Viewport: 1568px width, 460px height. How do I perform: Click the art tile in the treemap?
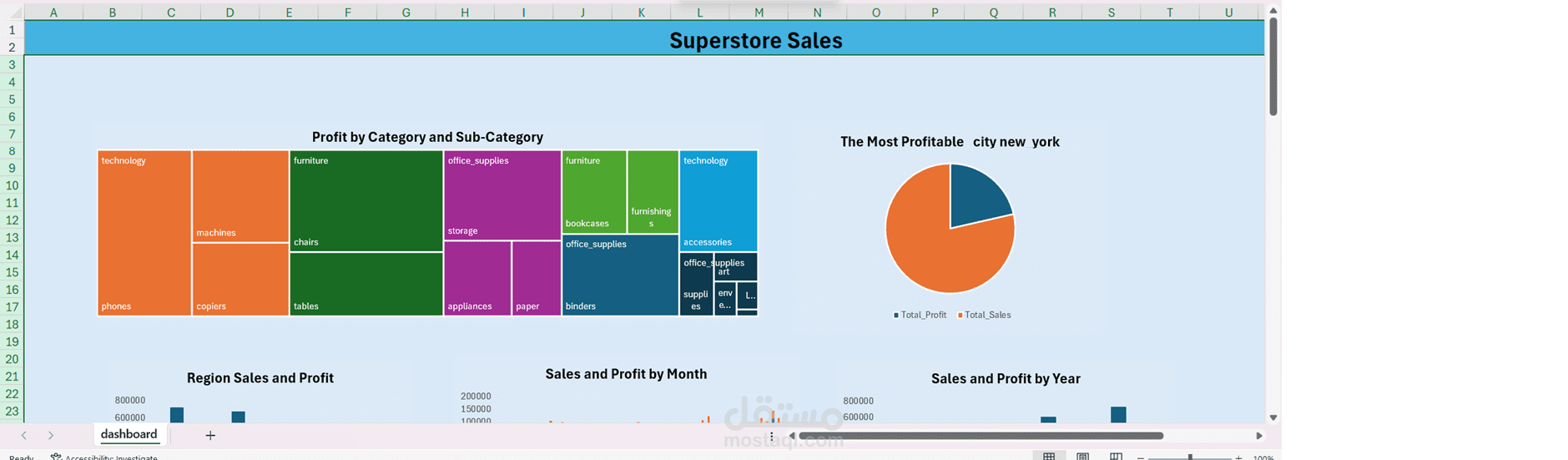(x=736, y=267)
